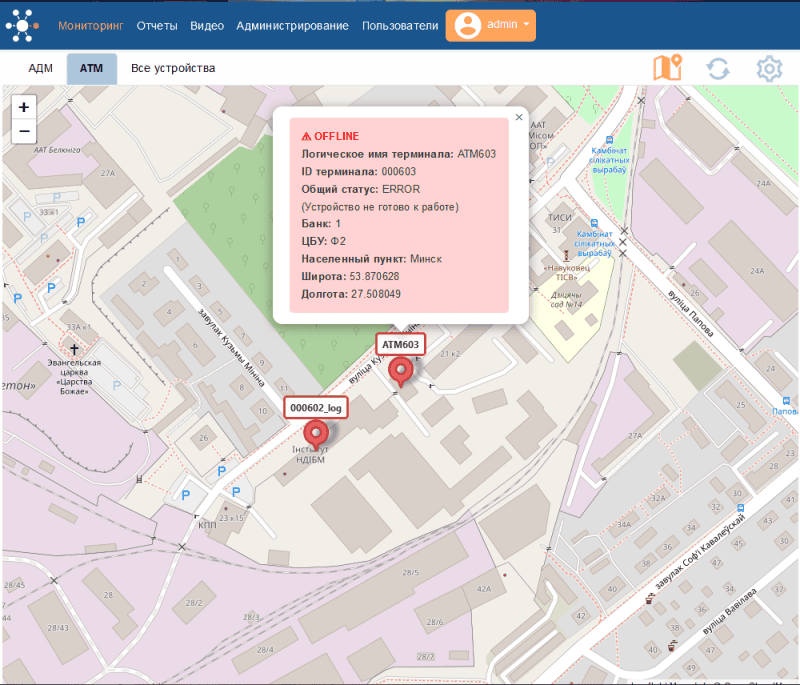This screenshot has width=800, height=685.
Task: Click the ATM603 red map pin
Action: (x=402, y=370)
